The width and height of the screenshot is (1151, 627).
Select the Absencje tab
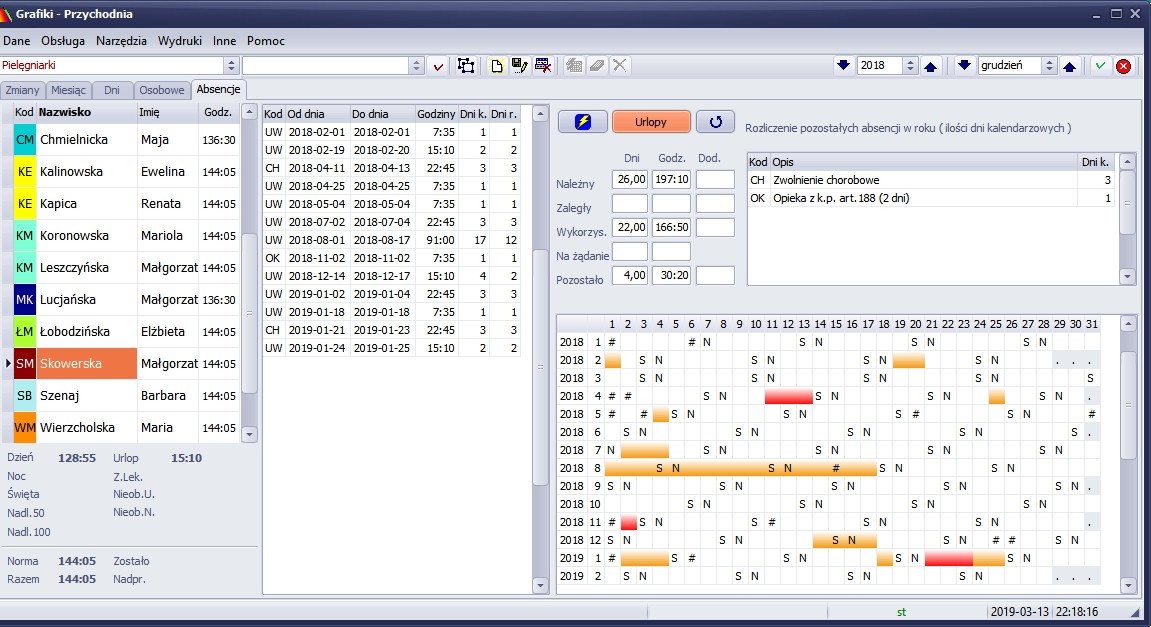click(218, 89)
